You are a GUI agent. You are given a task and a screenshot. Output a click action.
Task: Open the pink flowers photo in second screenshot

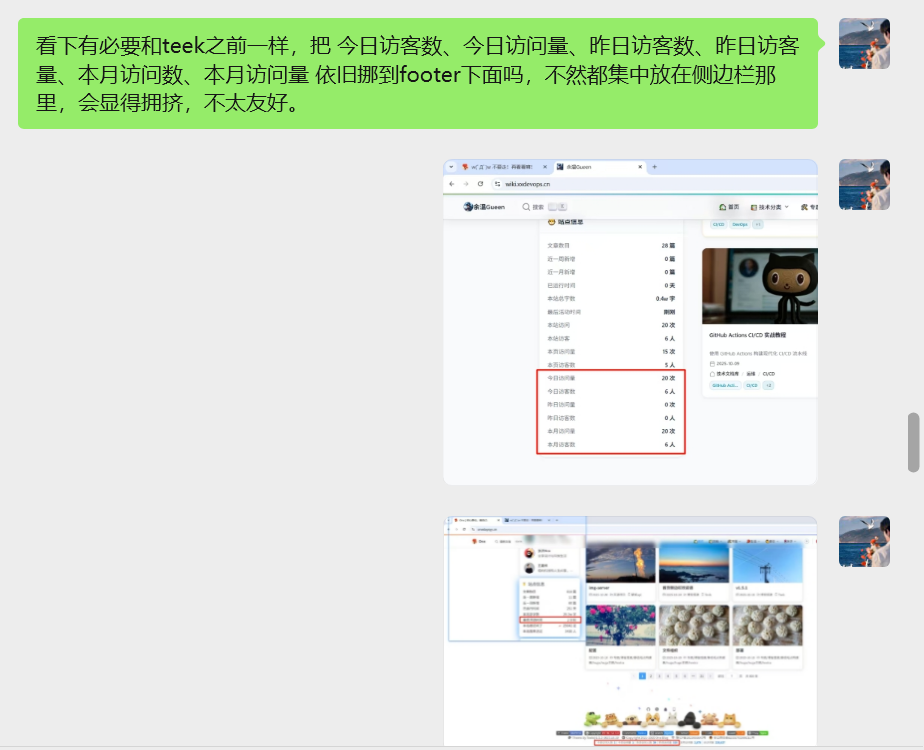pyautogui.click(x=620, y=625)
